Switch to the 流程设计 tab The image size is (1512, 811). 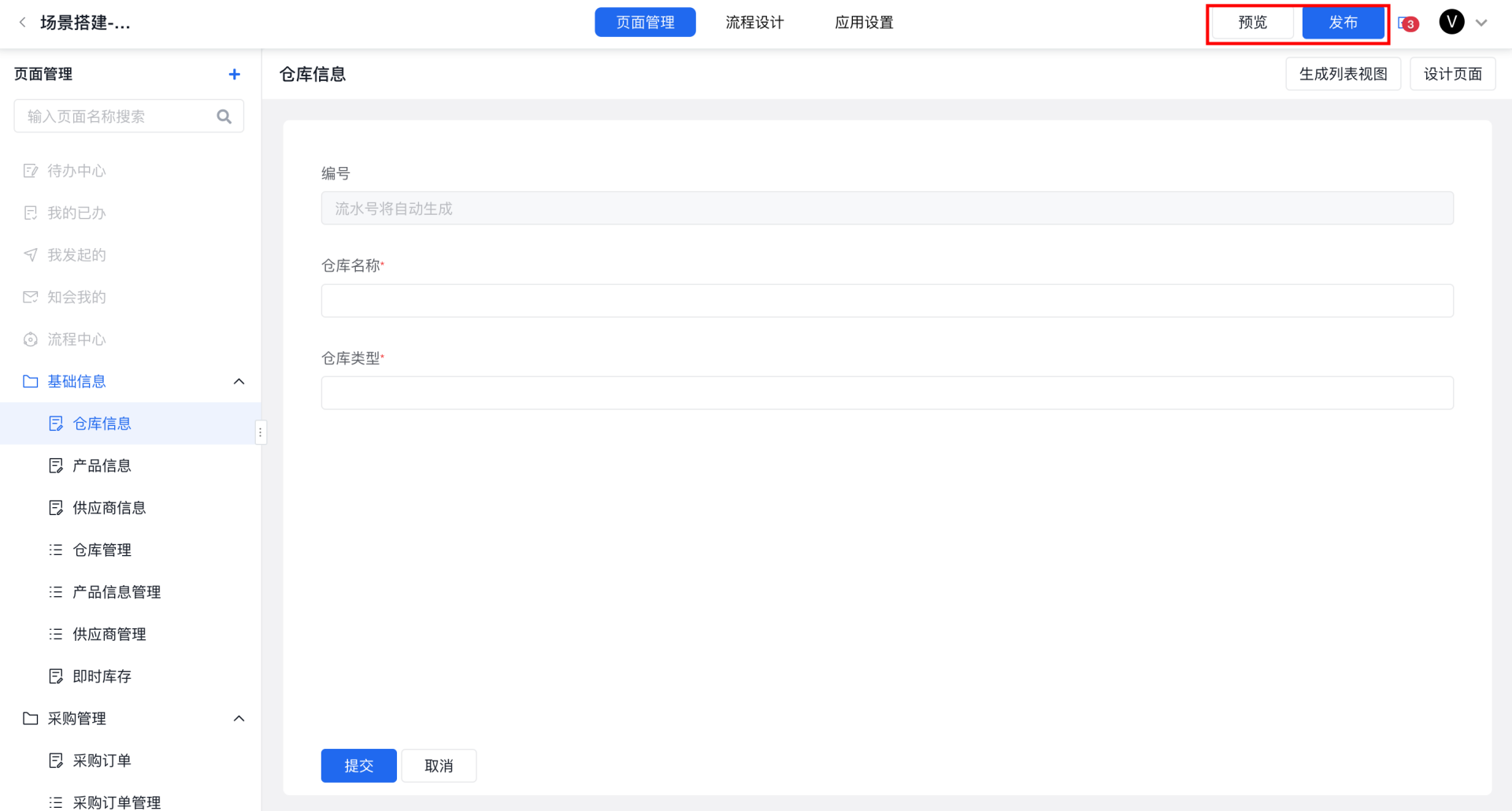pyautogui.click(x=754, y=23)
